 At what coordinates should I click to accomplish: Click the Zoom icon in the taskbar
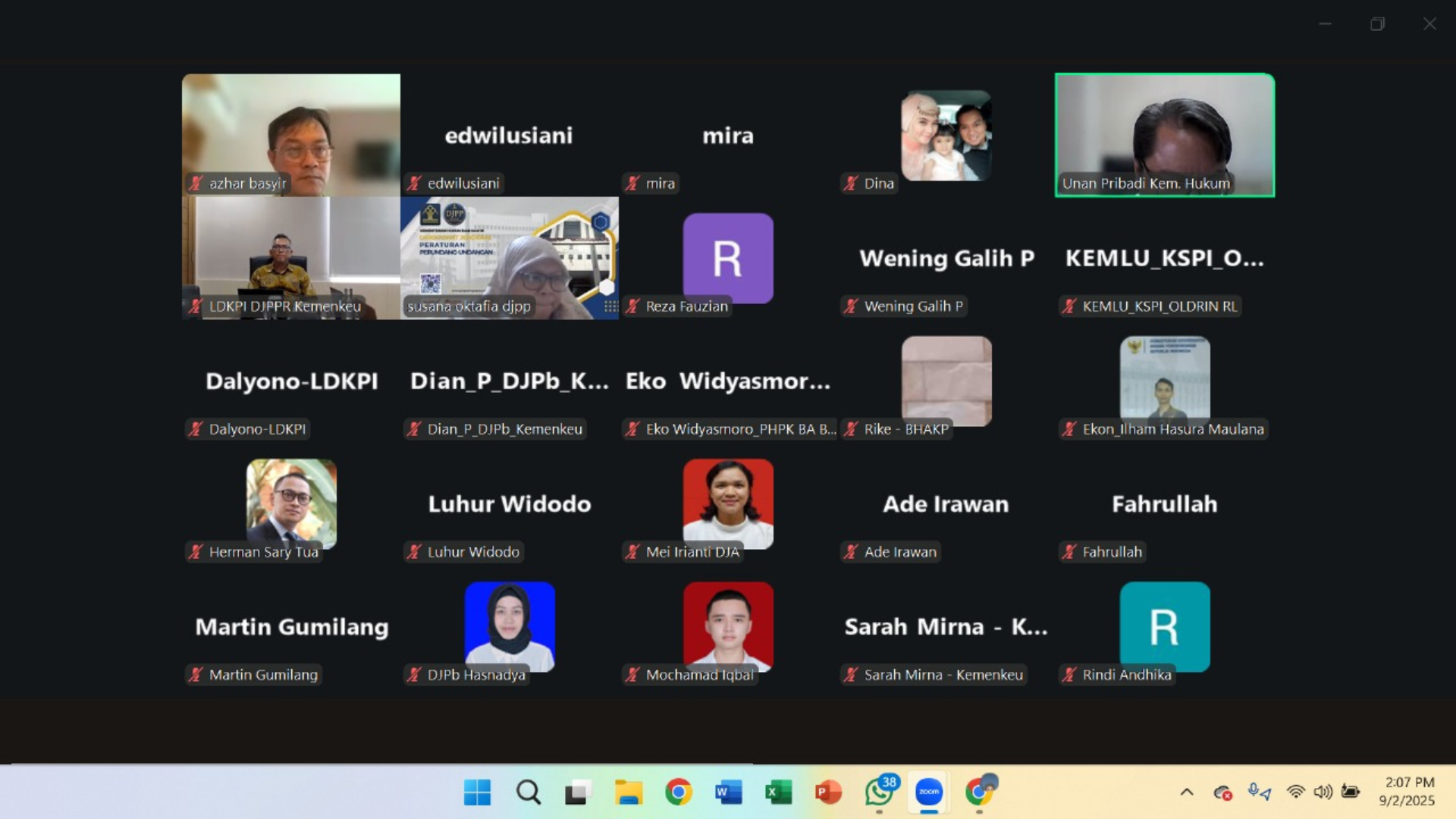(929, 792)
